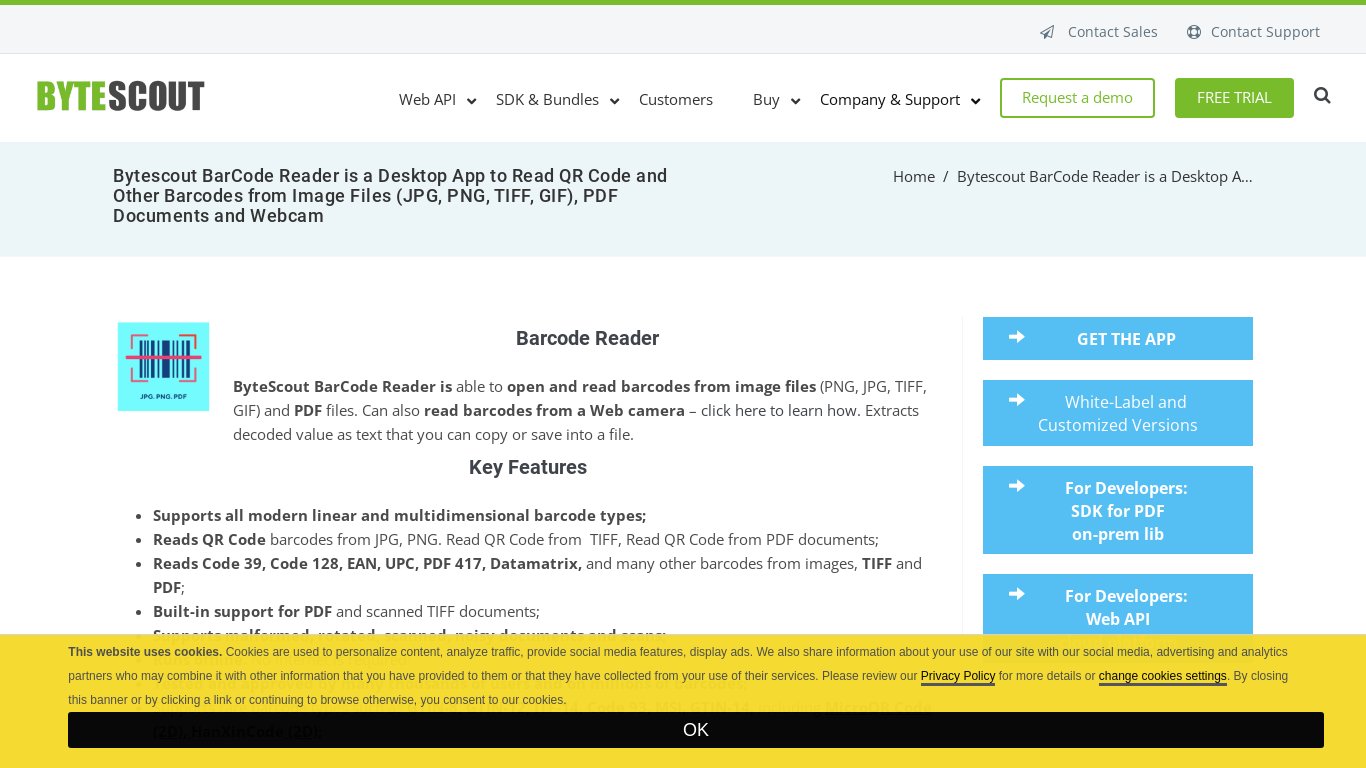Image resolution: width=1366 pixels, height=768 pixels.
Task: Expand the Company & Support dropdown chevron
Action: 975,101
